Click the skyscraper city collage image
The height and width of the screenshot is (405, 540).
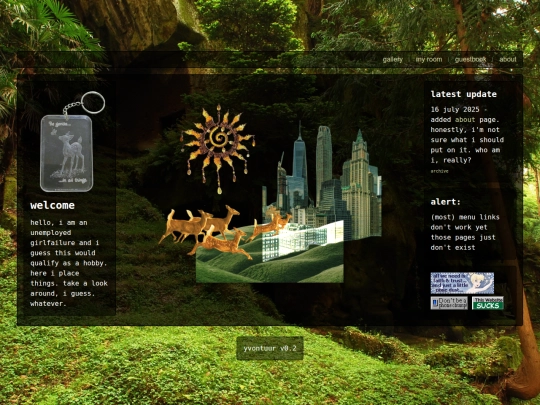click(322, 183)
